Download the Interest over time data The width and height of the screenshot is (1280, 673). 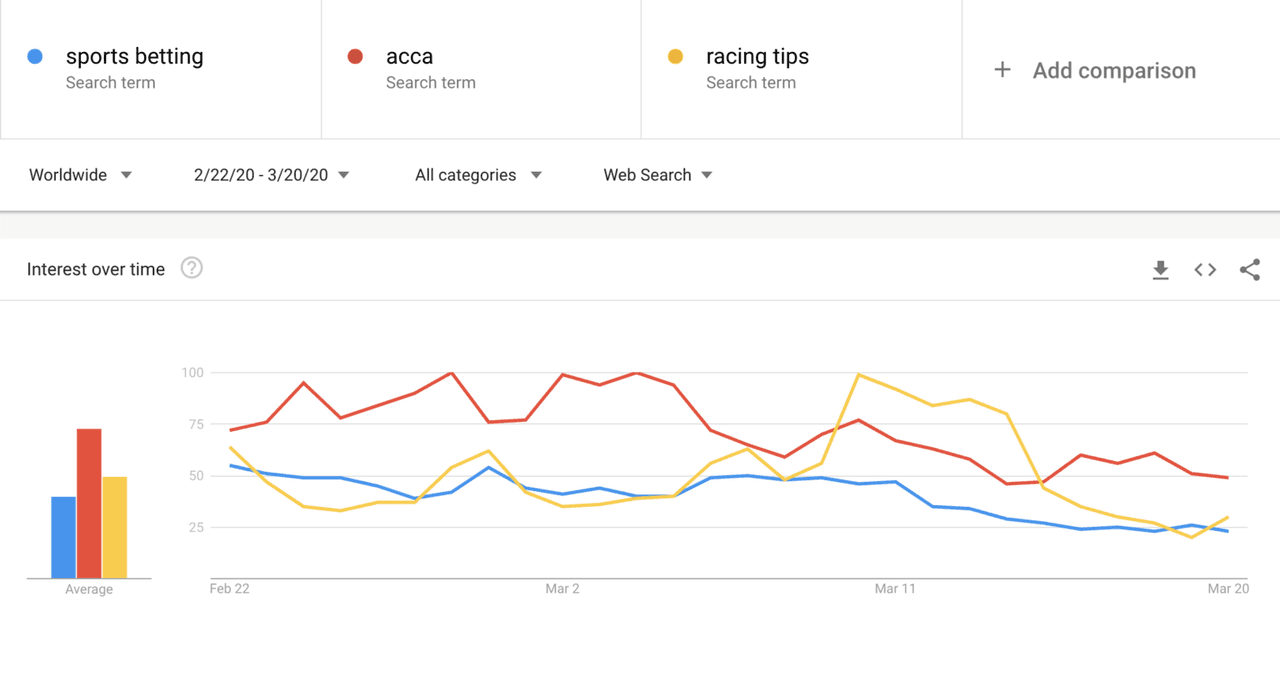pyautogui.click(x=1160, y=270)
